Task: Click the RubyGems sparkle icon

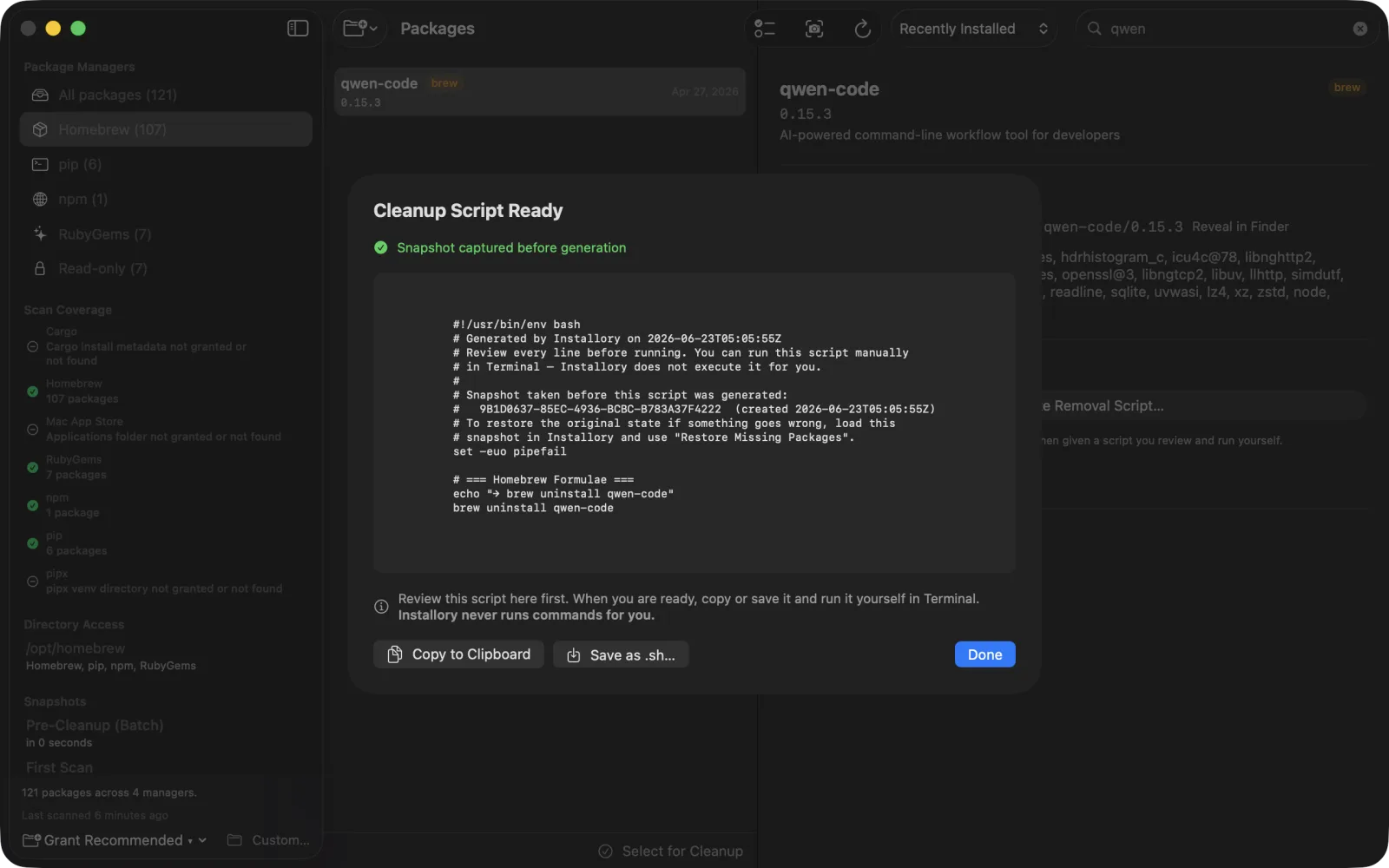Action: (40, 234)
